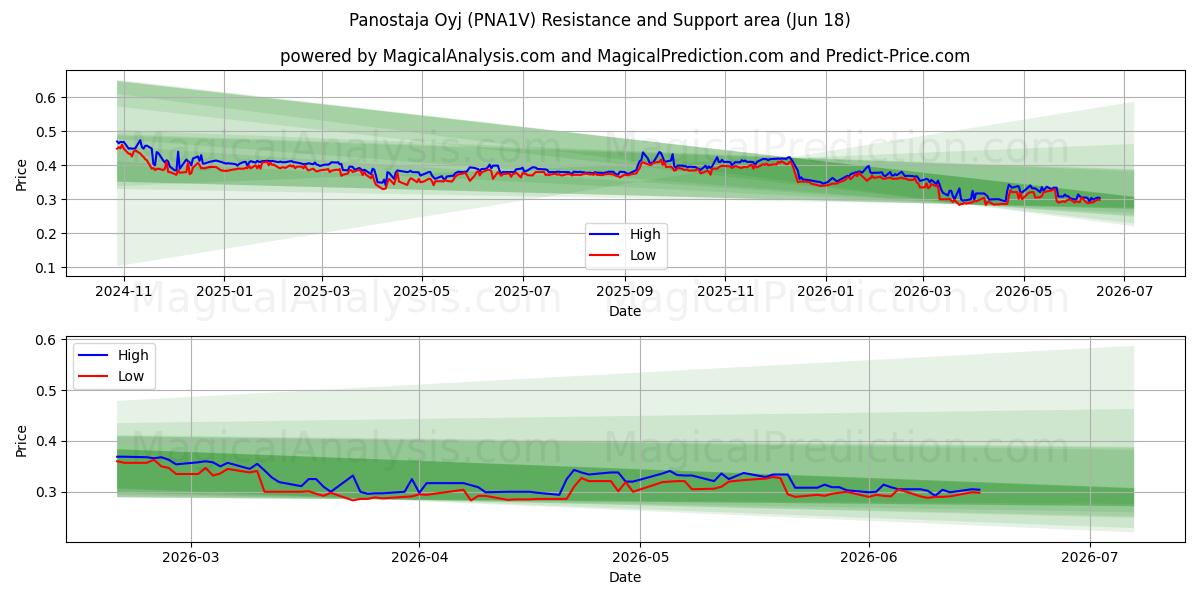Screen dimensions: 1200x600
Task: Click the '2024-11' date tick label
Action: click(x=124, y=293)
